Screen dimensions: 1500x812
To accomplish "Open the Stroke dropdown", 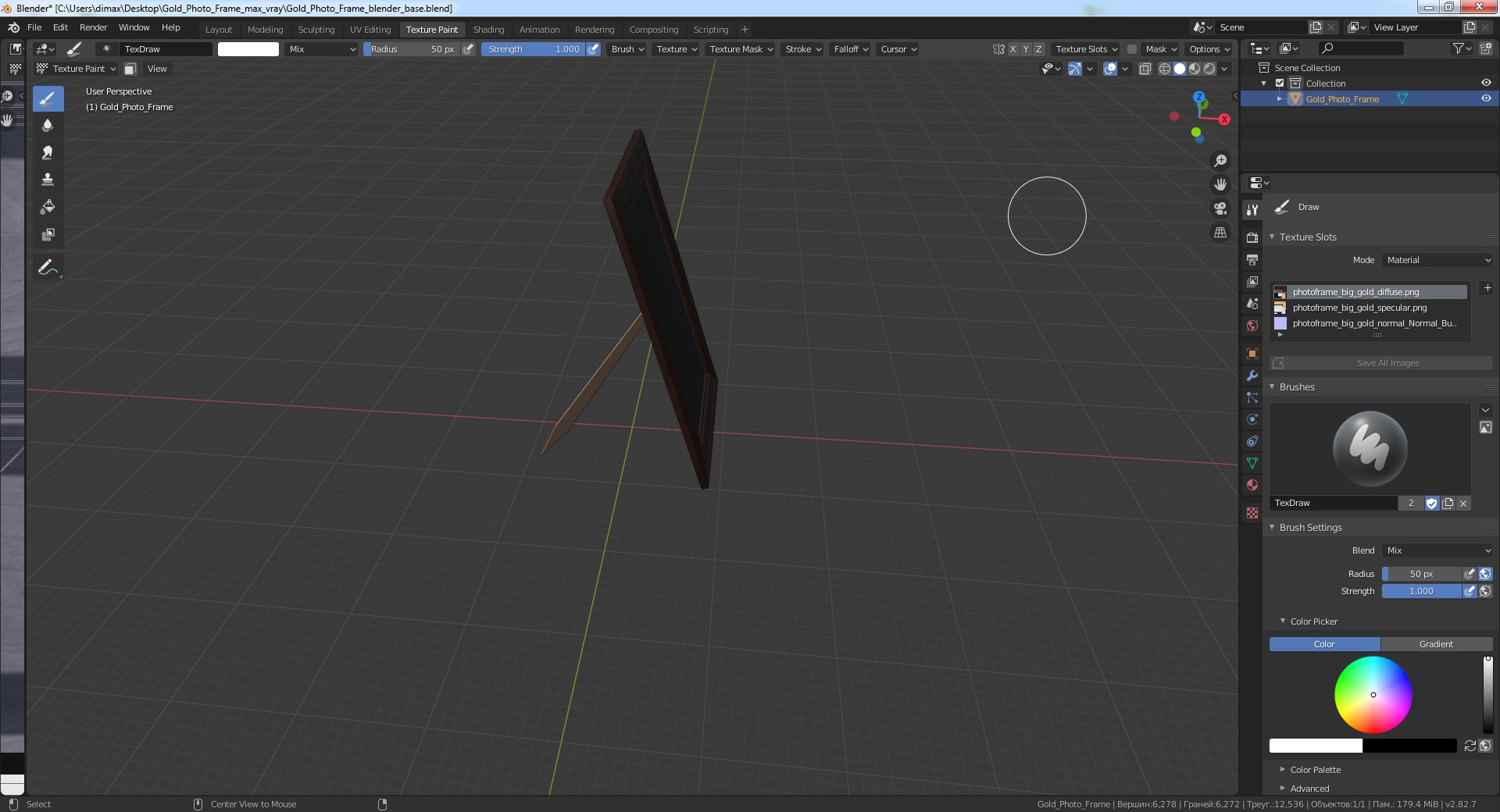I will click(803, 49).
